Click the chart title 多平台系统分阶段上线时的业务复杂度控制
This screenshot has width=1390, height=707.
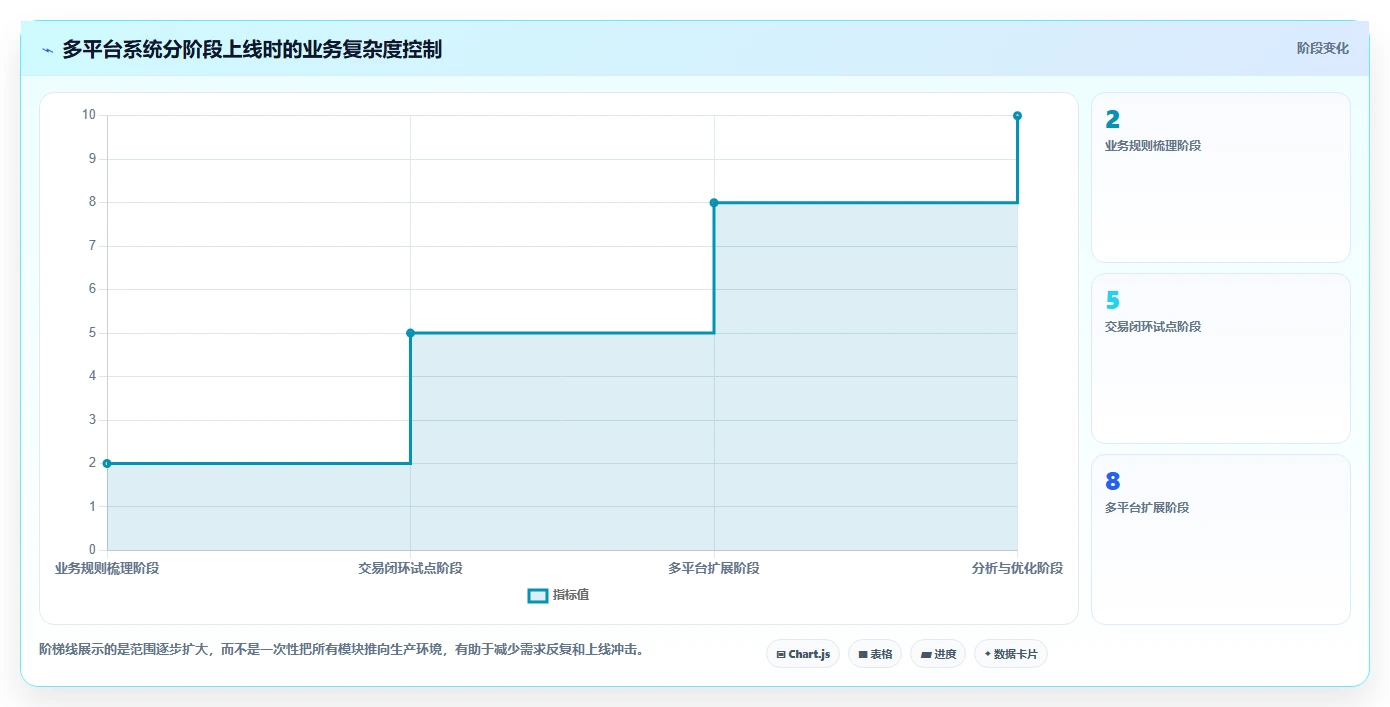click(252, 49)
